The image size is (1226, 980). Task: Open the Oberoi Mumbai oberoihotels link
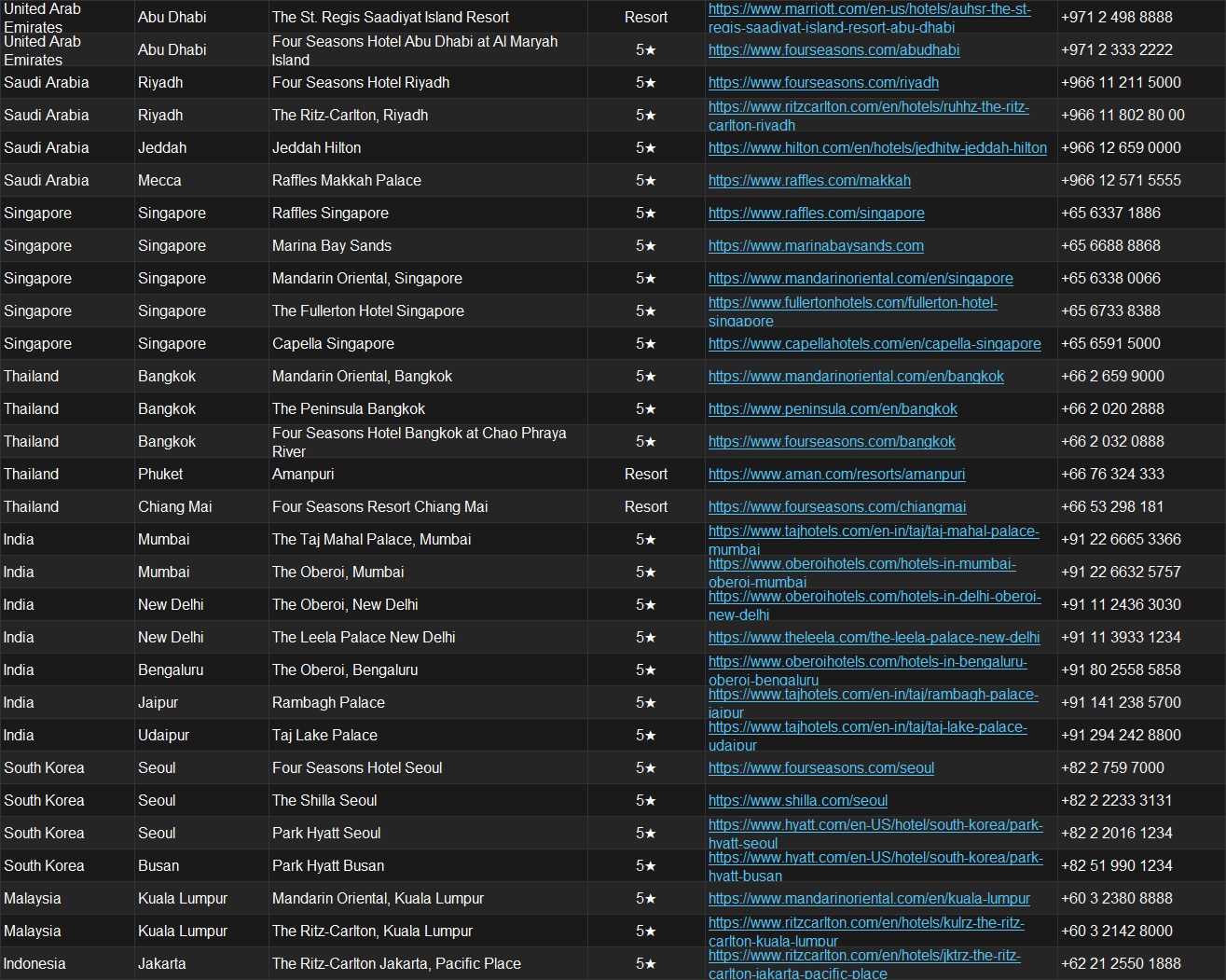click(x=862, y=573)
